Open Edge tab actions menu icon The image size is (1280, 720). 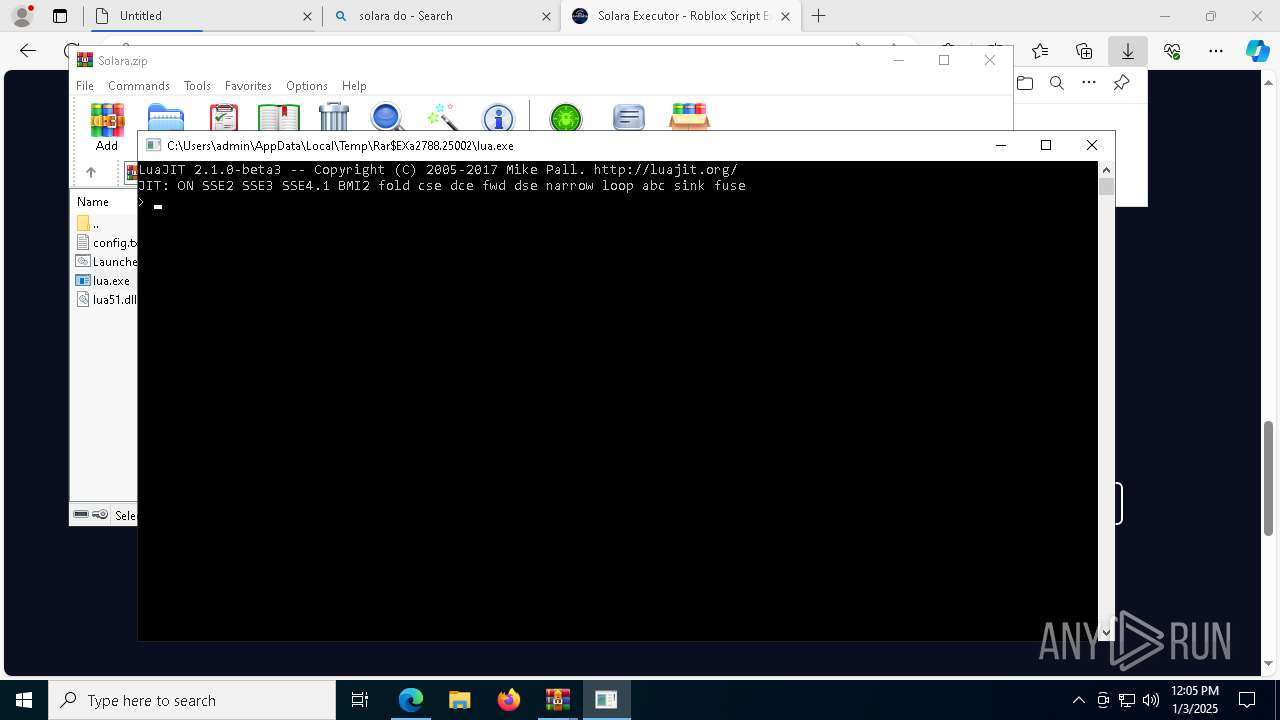tap(60, 16)
